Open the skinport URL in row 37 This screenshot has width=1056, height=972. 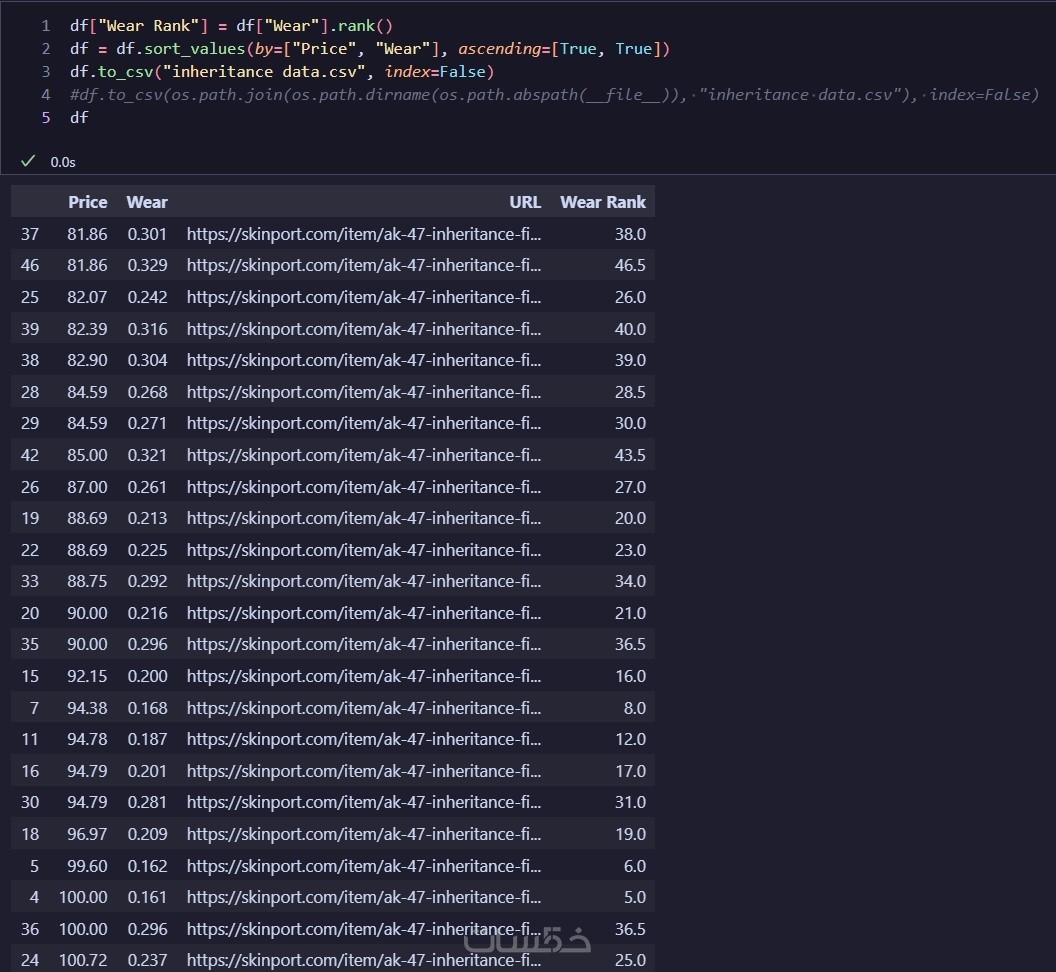point(363,234)
